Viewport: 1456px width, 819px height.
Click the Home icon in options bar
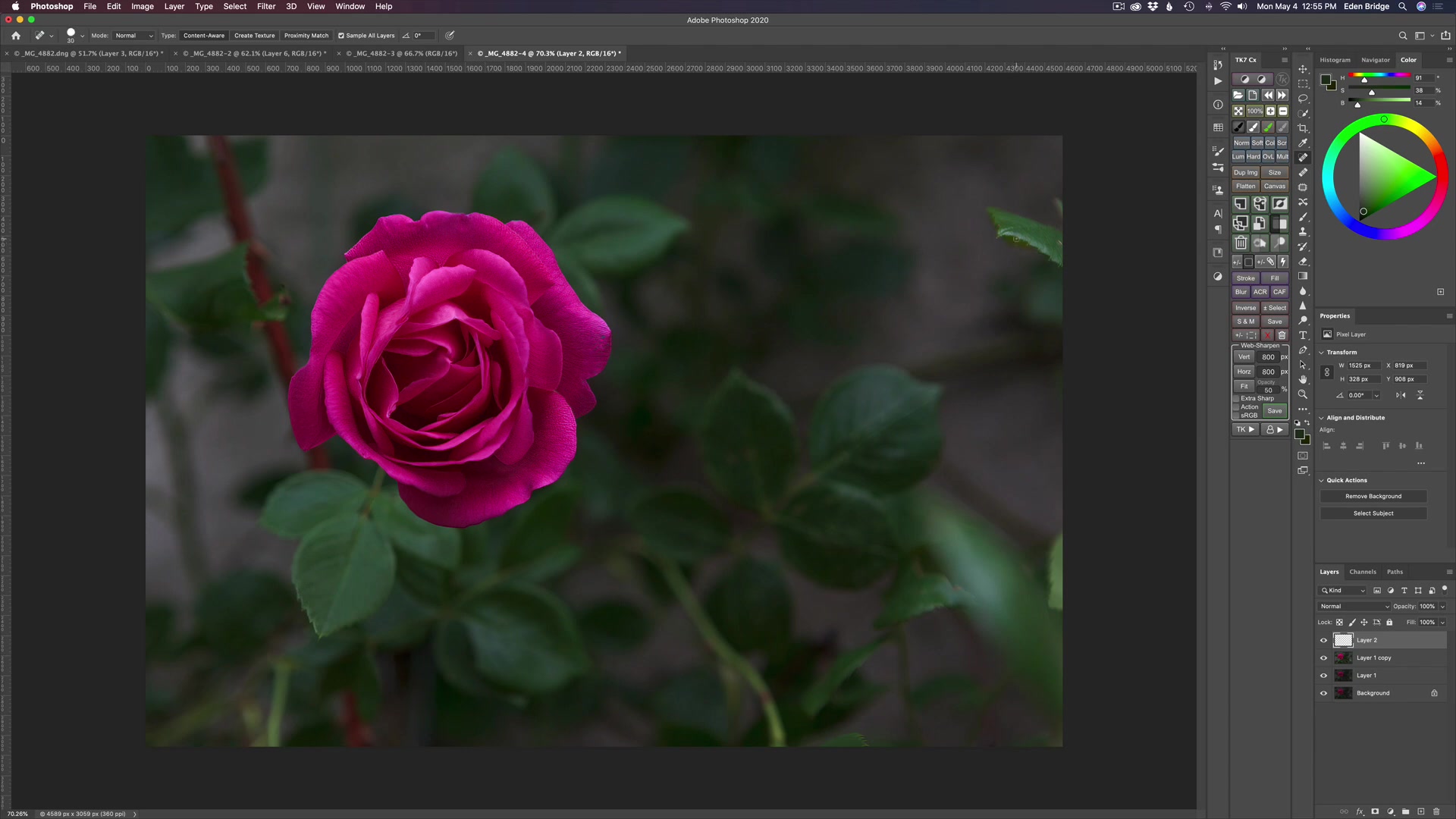click(16, 35)
